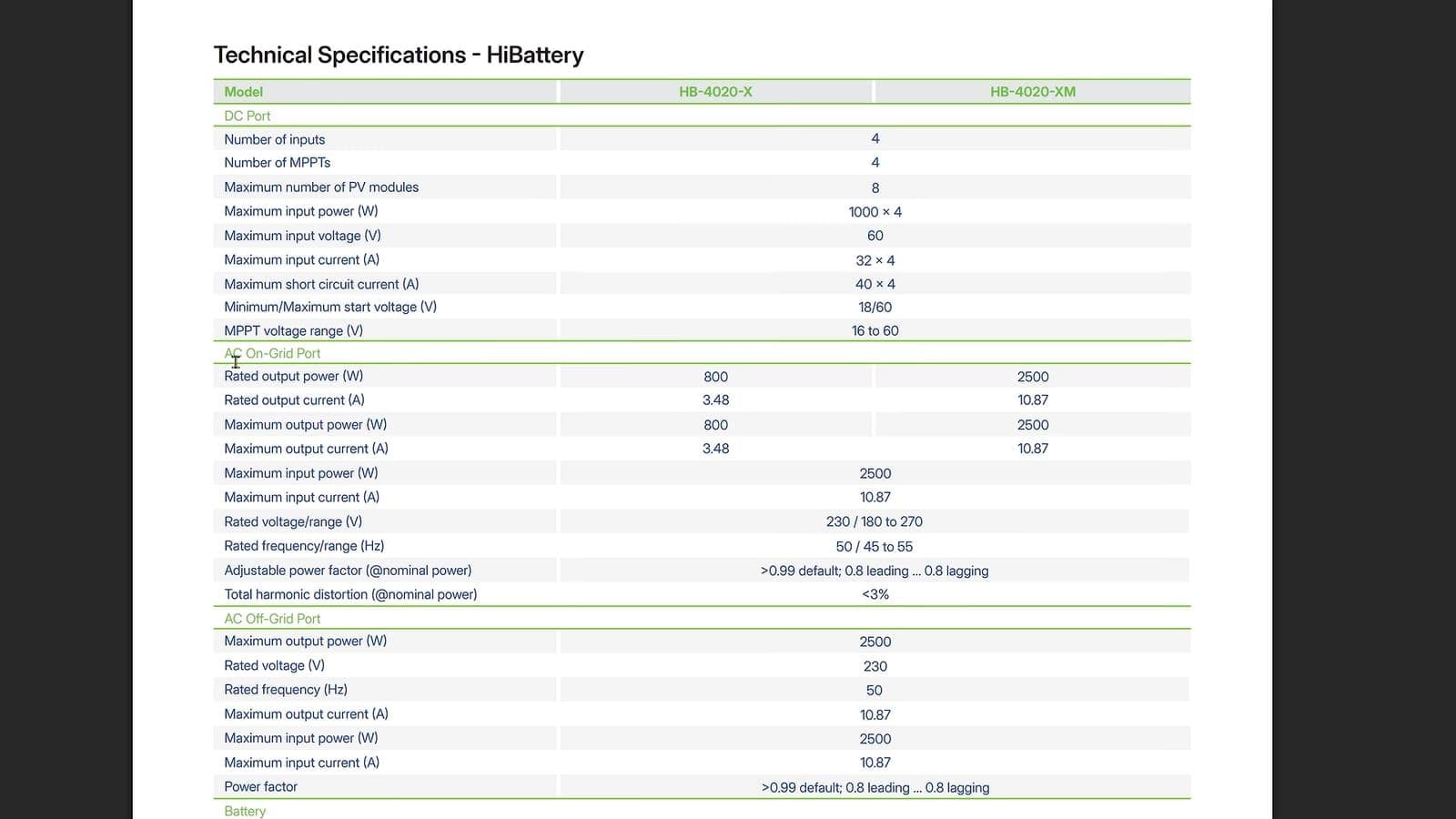Click the 'AC On-Grid Port' section heading
The image size is (1456, 819).
click(272, 353)
